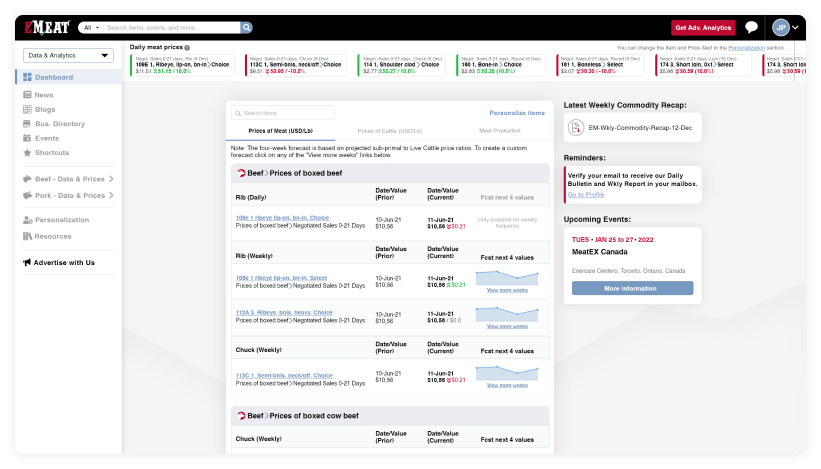
Task: Go to Bus. Directory in sidebar
Action: pyautogui.click(x=59, y=124)
